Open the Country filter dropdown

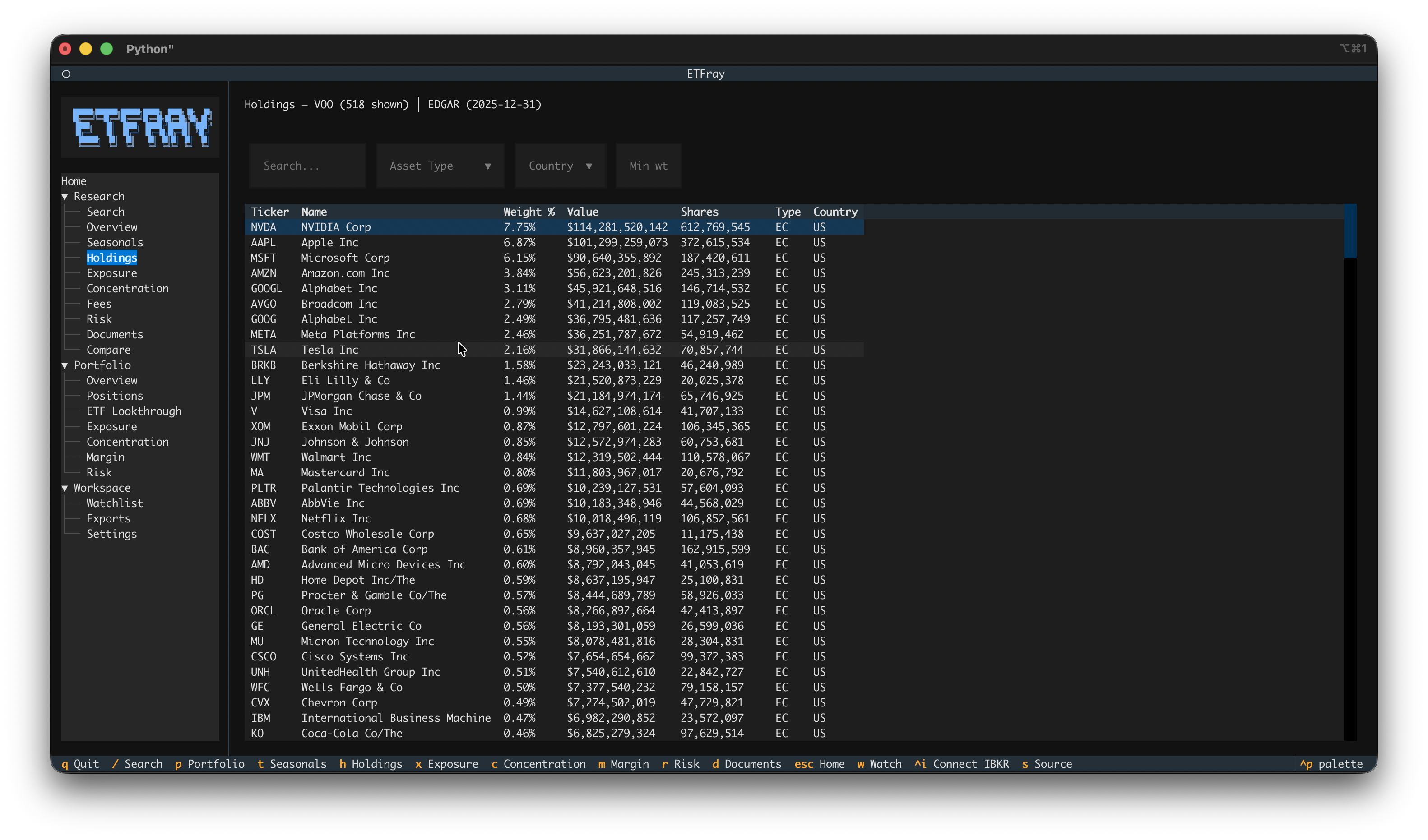point(560,166)
